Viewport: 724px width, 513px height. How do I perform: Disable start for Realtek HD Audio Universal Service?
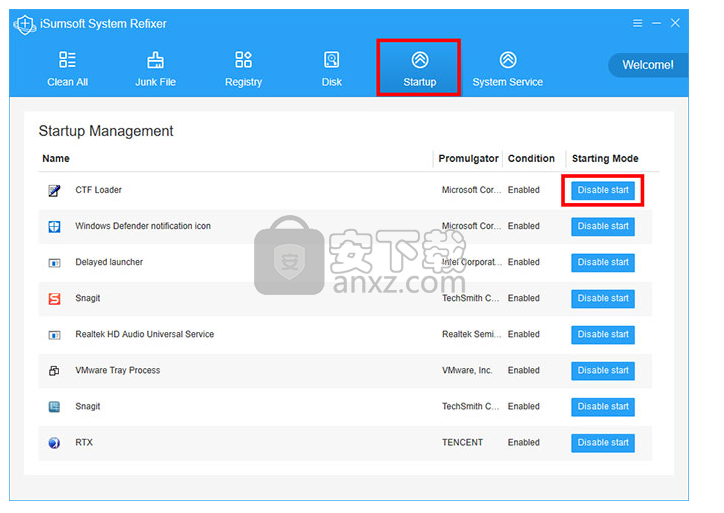[603, 334]
